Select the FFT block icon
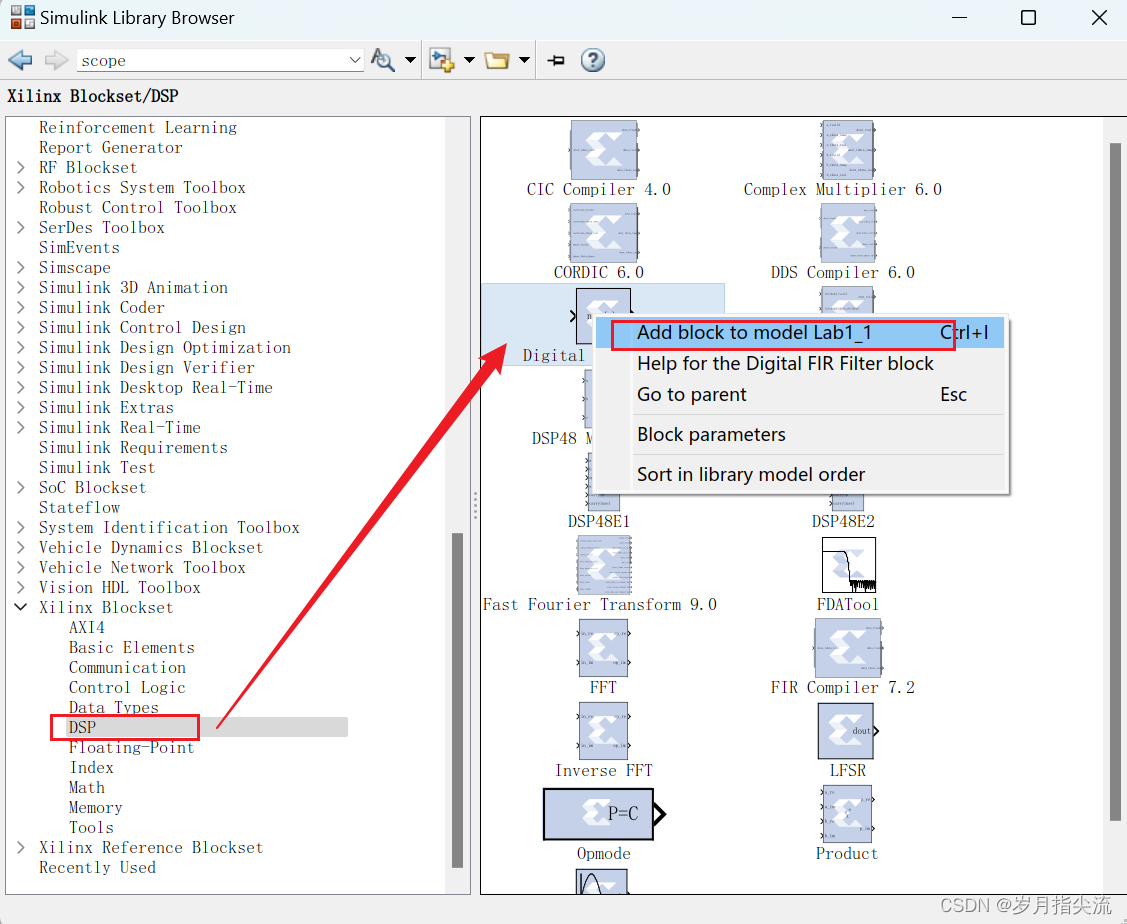Screen dimensions: 1127x924 (x=603, y=648)
